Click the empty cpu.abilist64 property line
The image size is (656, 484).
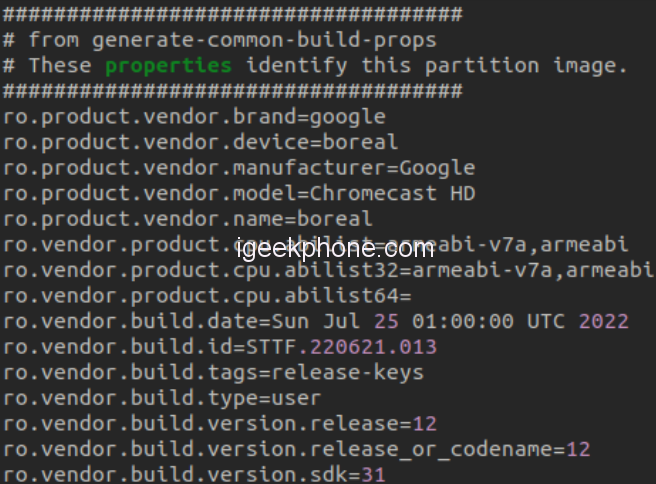[x=206, y=296]
